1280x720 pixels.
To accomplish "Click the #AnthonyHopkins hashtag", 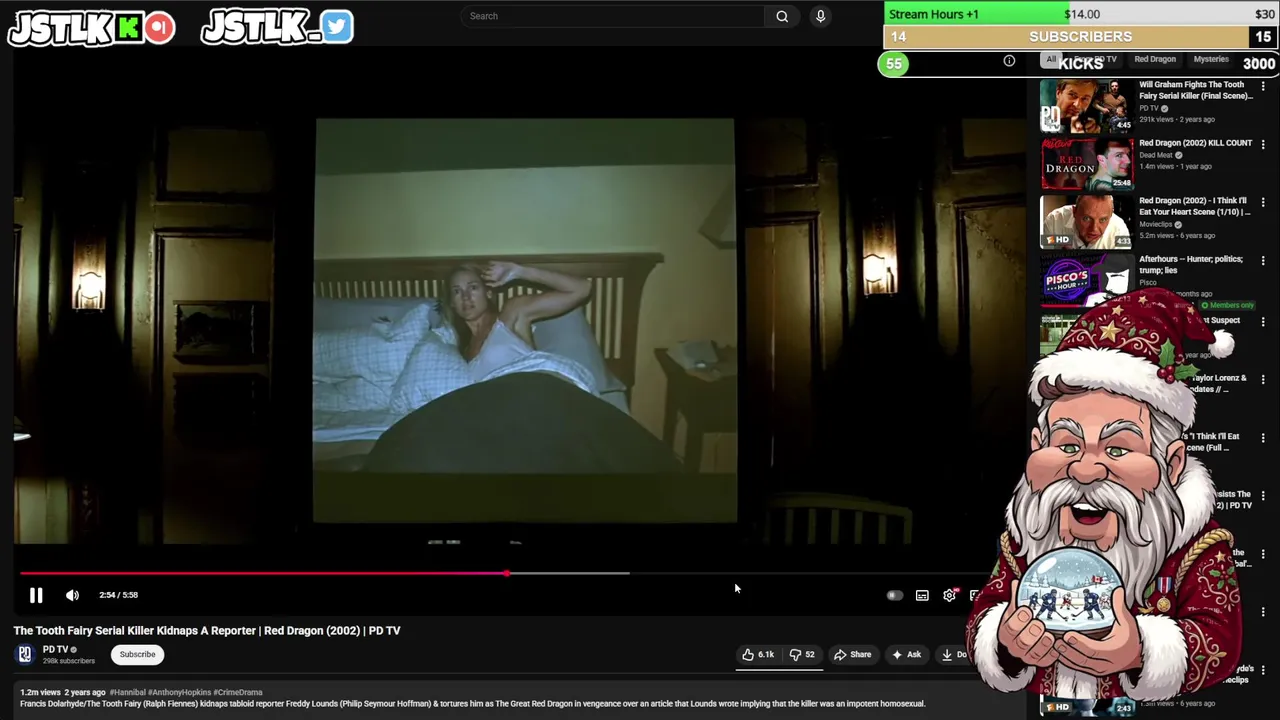I will point(179,692).
